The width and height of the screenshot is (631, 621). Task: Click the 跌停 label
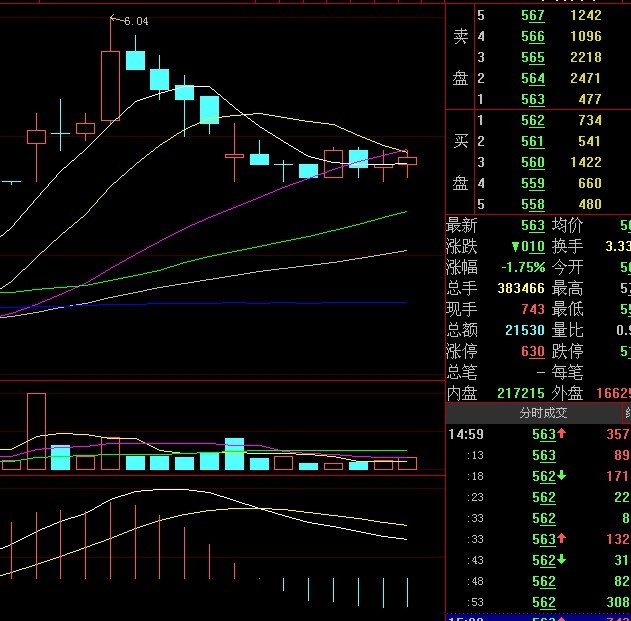[x=567, y=351]
